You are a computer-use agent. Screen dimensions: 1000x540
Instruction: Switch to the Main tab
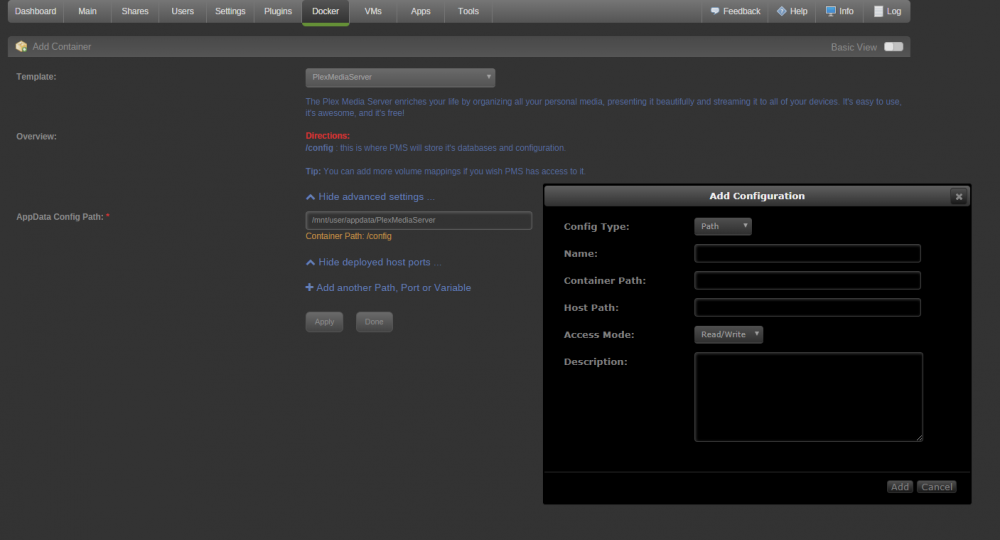click(87, 11)
